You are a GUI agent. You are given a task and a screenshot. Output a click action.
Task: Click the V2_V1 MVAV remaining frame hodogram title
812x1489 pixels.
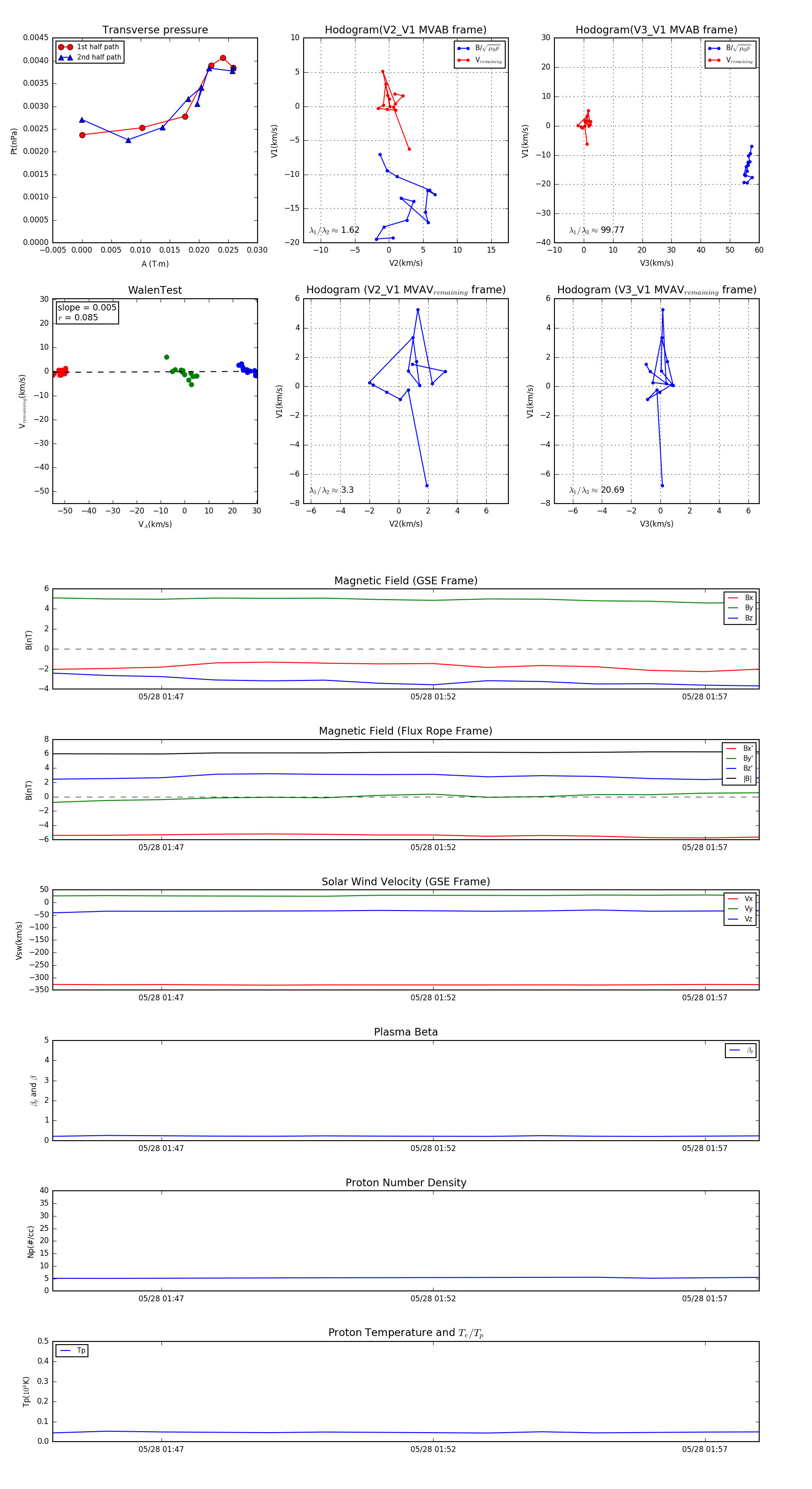[x=406, y=290]
